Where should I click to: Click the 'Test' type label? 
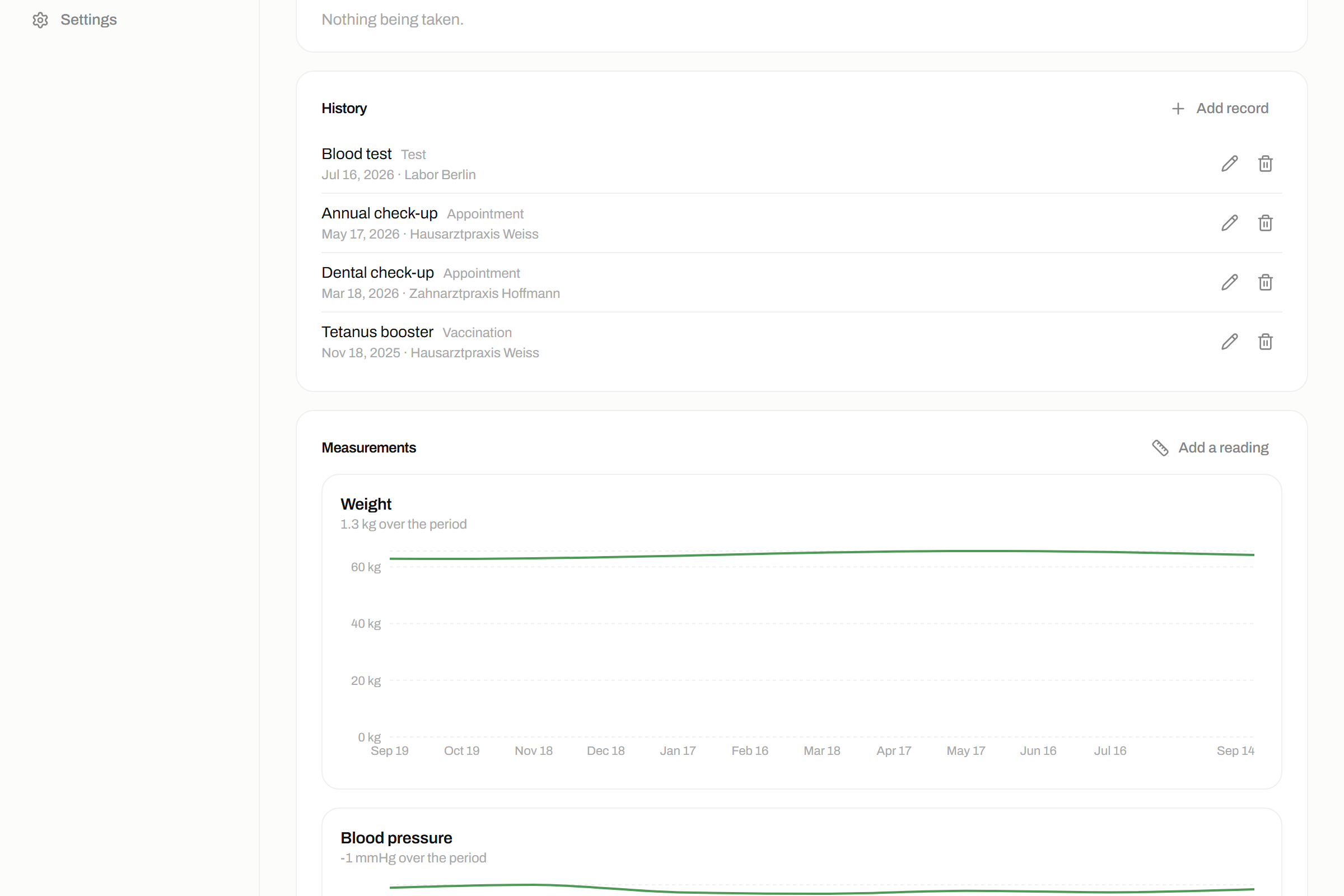[x=413, y=155]
